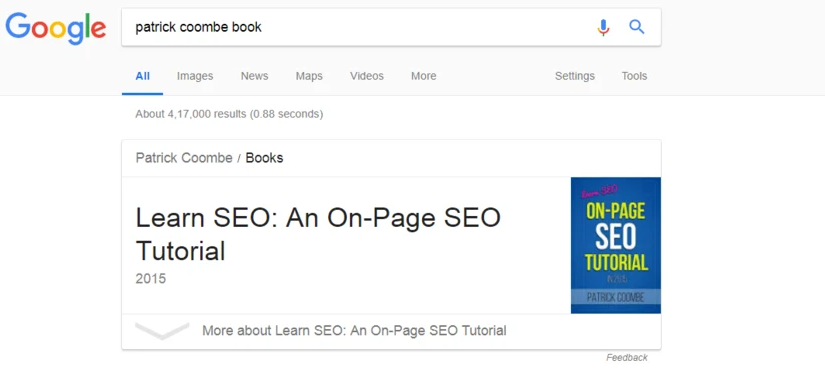Open the Videos tab

pyautogui.click(x=367, y=76)
